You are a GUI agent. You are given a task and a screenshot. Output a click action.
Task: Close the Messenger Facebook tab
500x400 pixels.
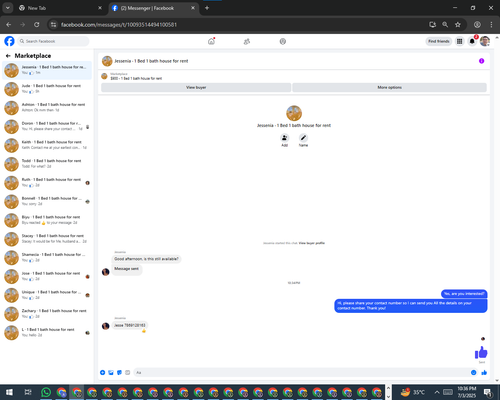pyautogui.click(x=193, y=8)
